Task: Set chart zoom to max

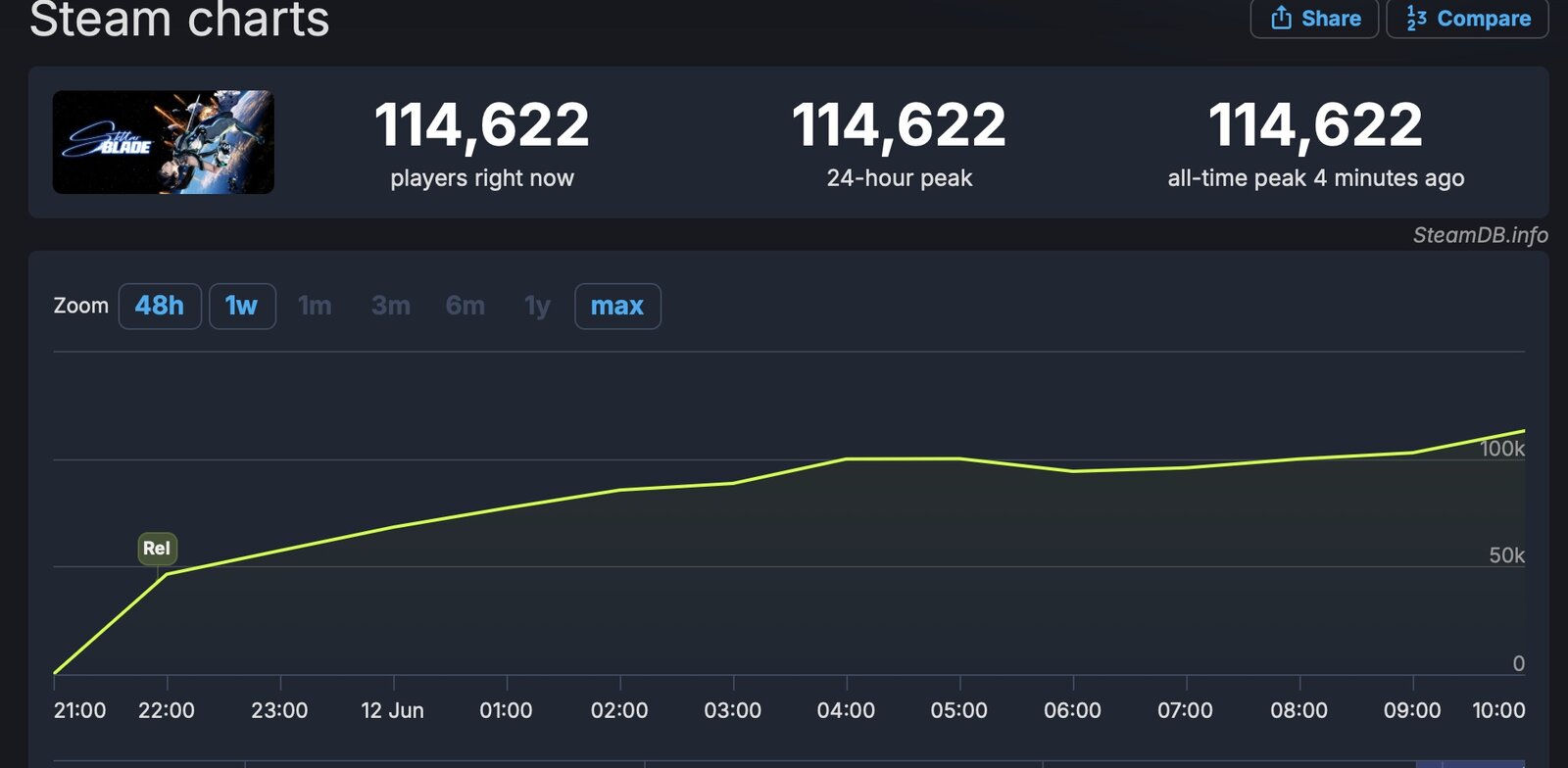Action: point(617,306)
